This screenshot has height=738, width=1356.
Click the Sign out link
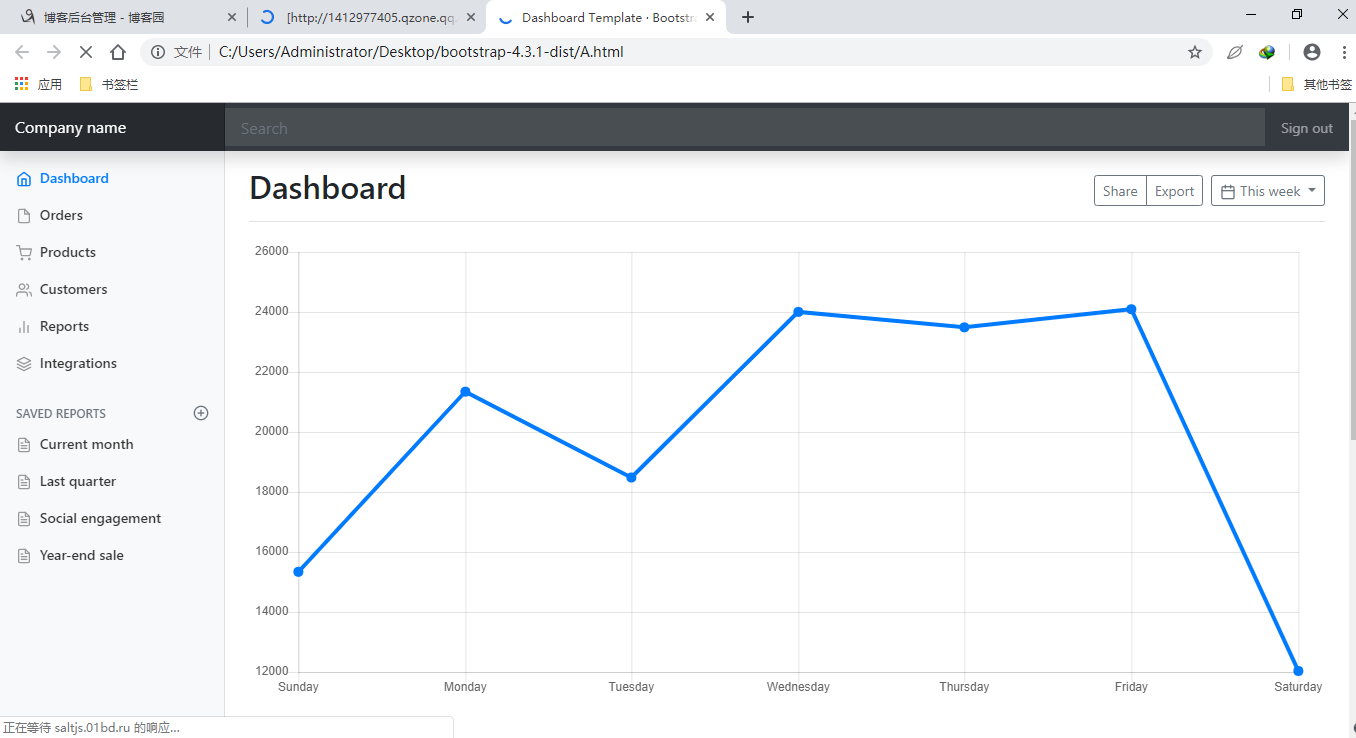[1306, 128]
